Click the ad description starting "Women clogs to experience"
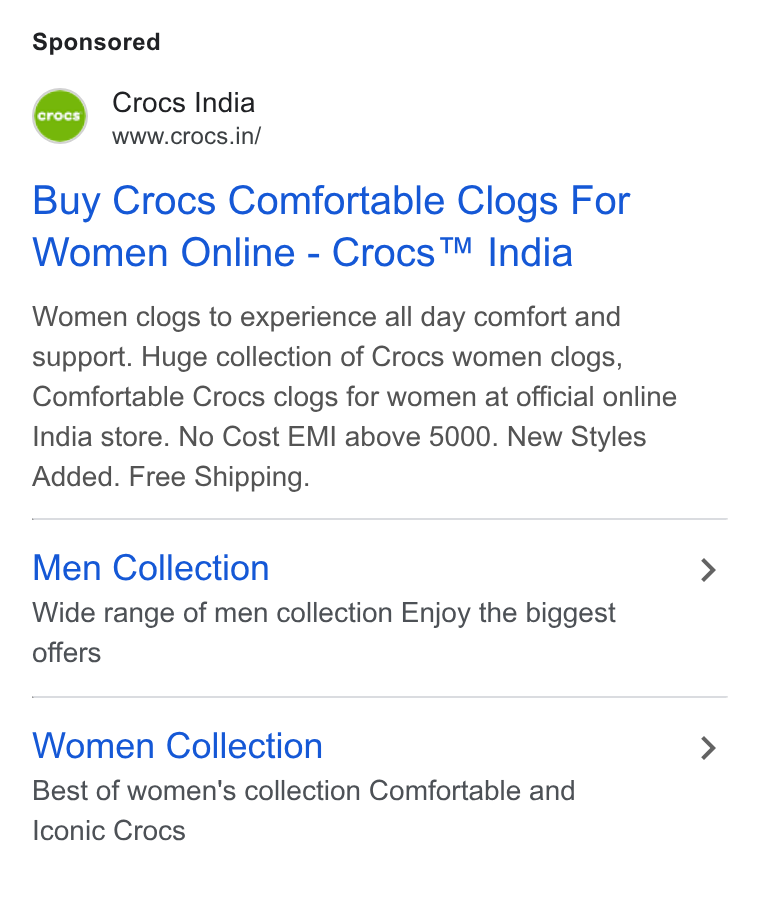Image resolution: width=760 pixels, height=898 pixels. coord(355,396)
